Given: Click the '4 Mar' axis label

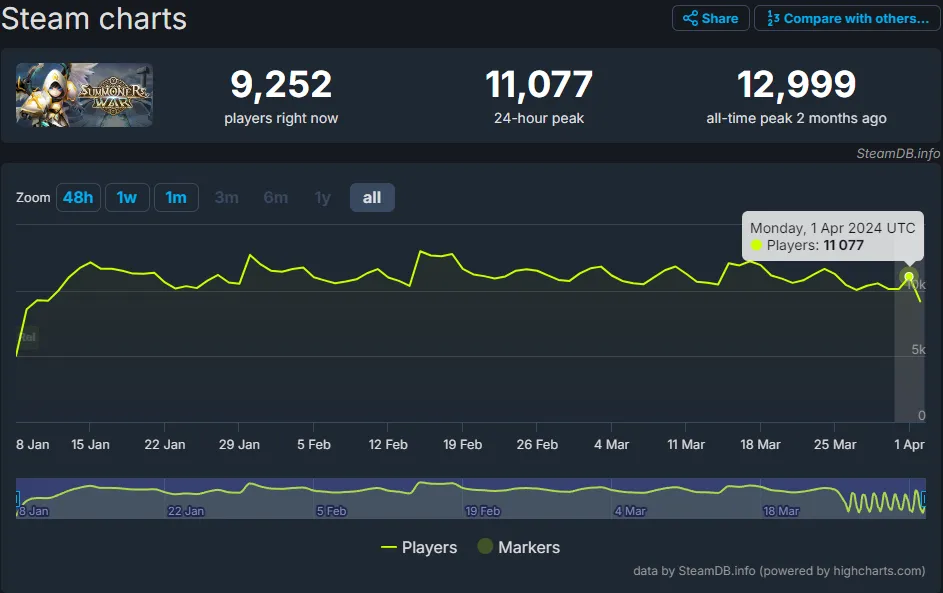Looking at the screenshot, I should tap(612, 444).
